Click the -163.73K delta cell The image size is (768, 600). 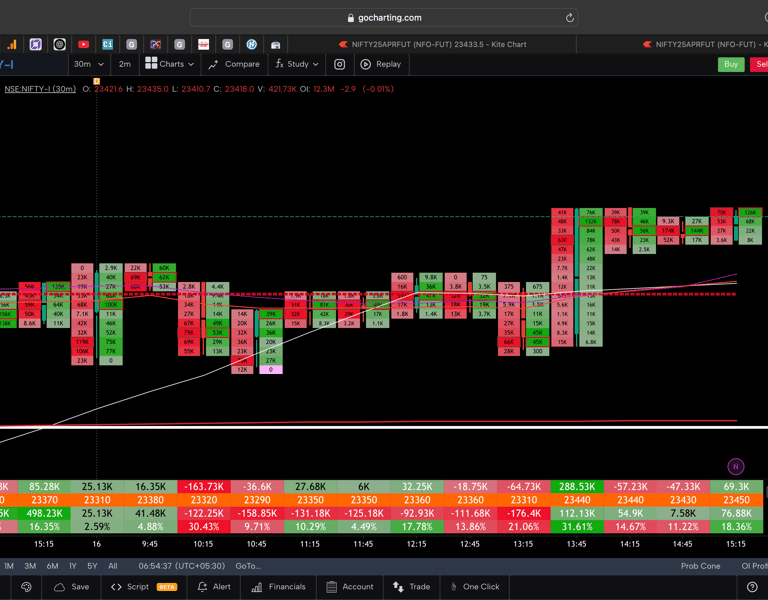[x=204, y=487]
